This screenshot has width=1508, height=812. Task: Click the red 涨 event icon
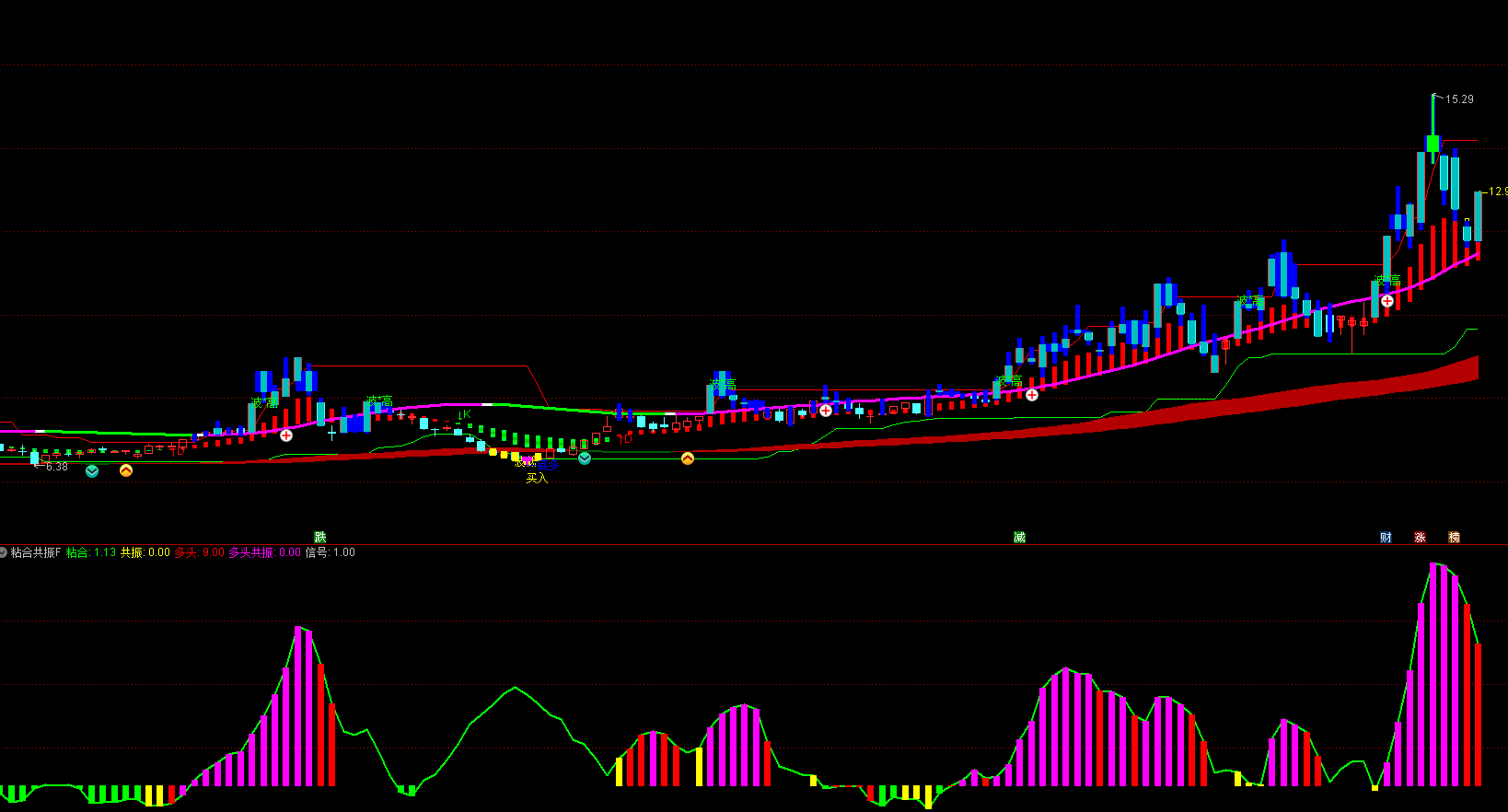click(x=1420, y=537)
